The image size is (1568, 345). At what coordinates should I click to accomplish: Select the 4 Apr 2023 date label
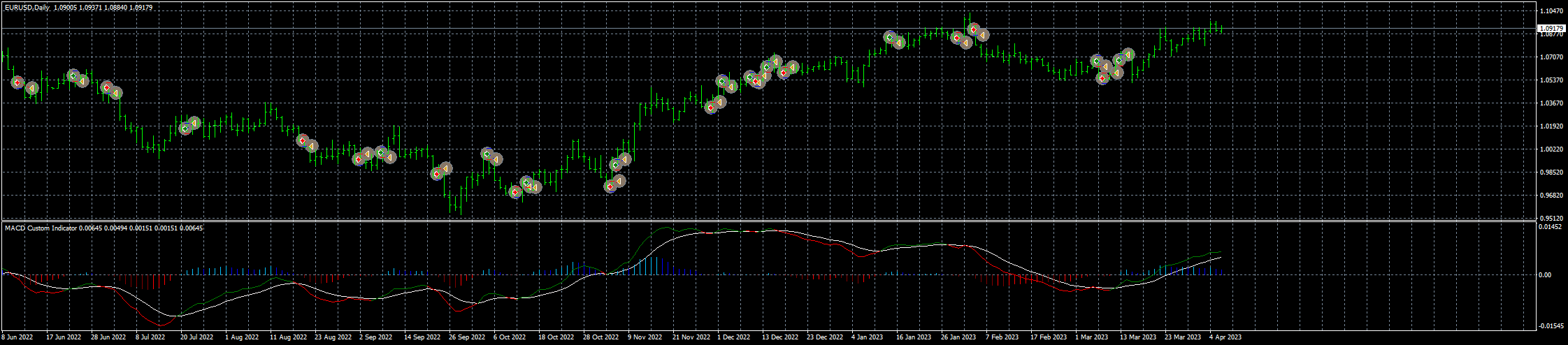[x=1225, y=337]
